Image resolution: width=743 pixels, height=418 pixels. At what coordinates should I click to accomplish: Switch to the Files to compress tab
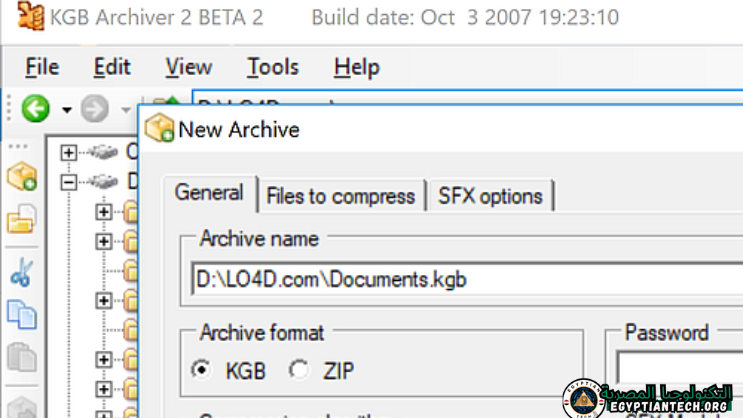[x=341, y=196]
